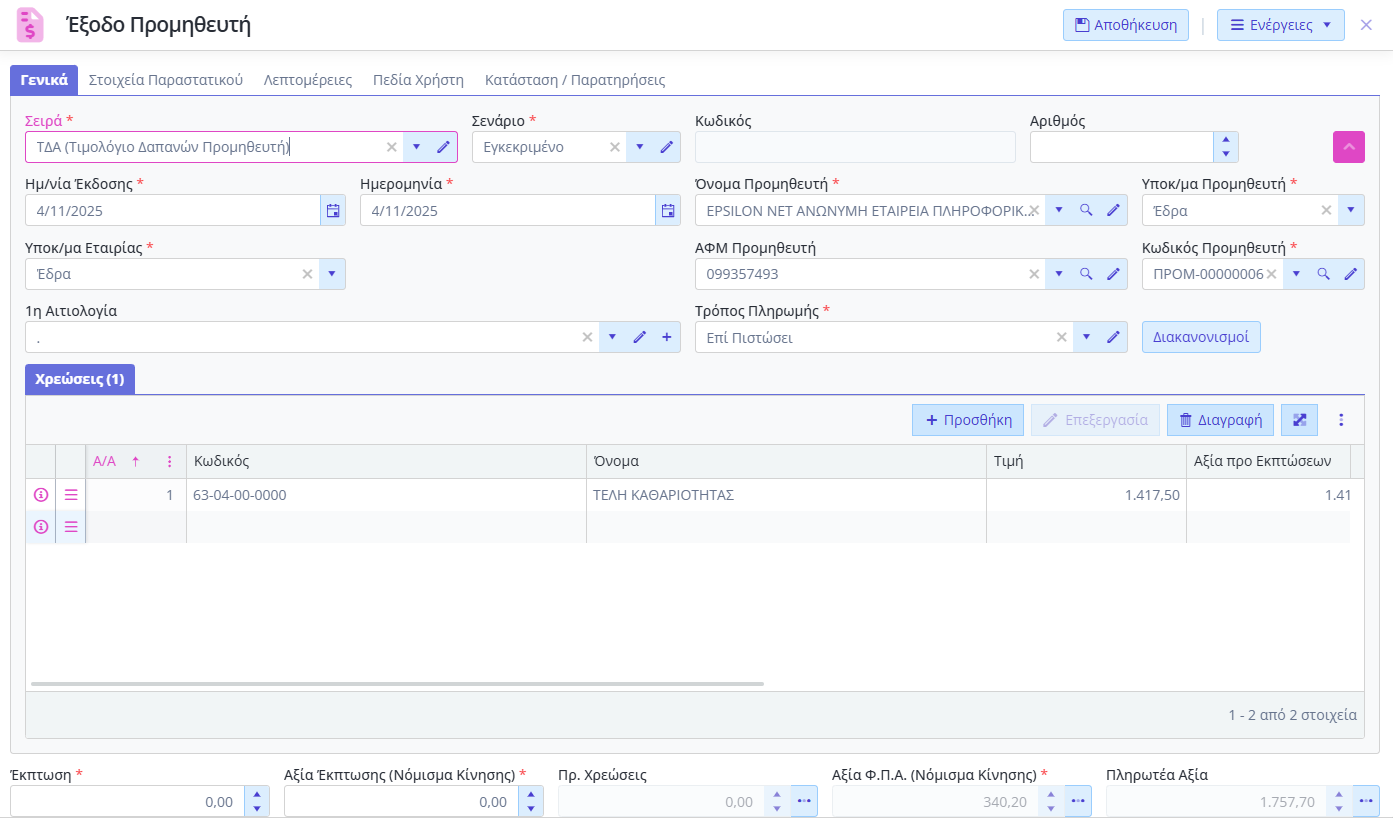Click the Έκπτωση input field

[x=126, y=802]
